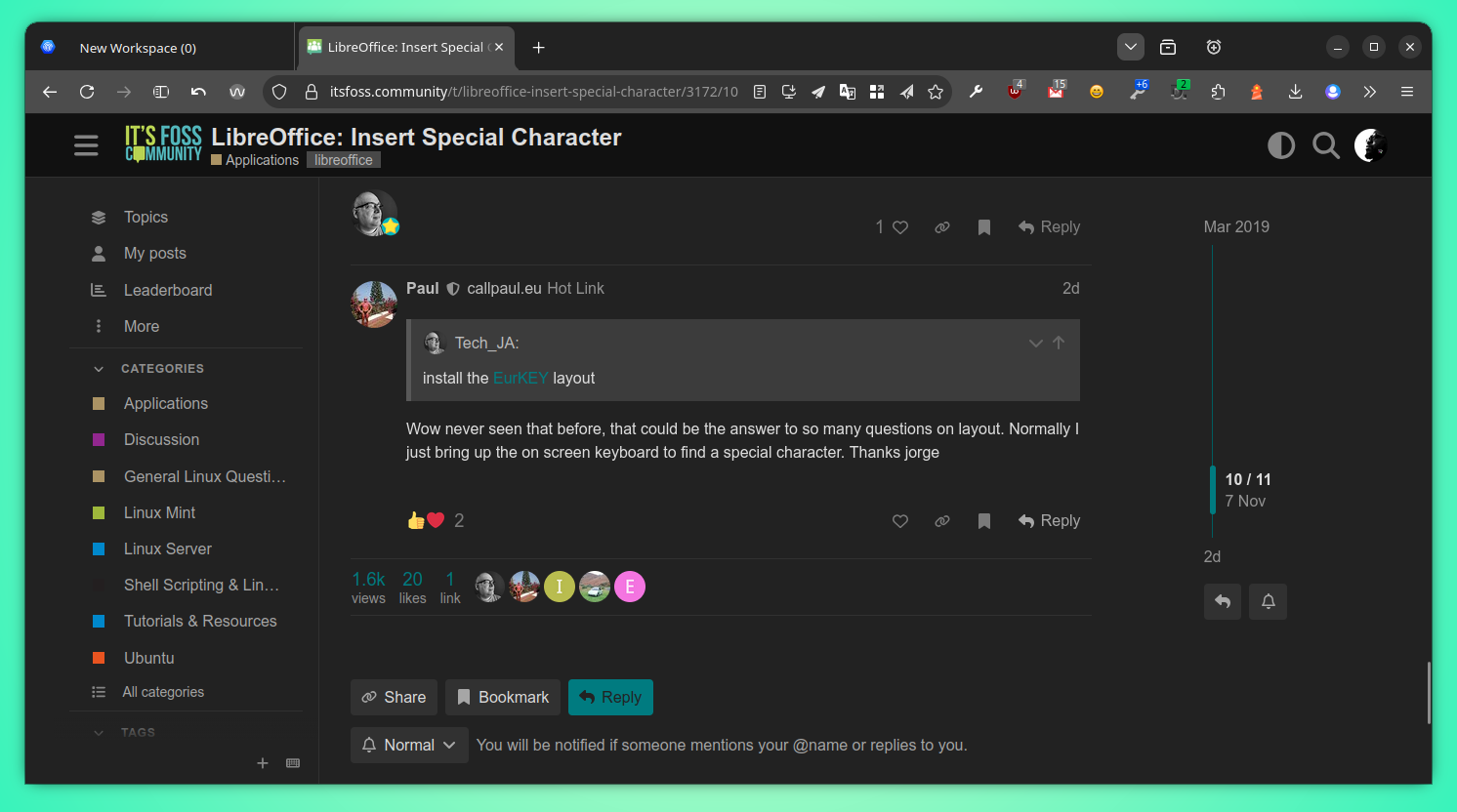Open the keyboard shortcuts icon in sidebar
1457x812 pixels.
click(x=293, y=763)
